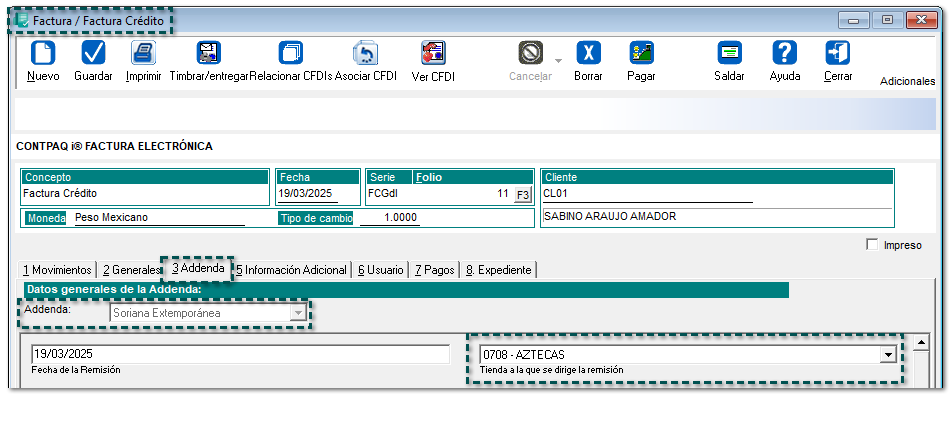This screenshot has width=952, height=423.
Task: Save with the Guardar checkmark icon
Action: (x=93, y=53)
